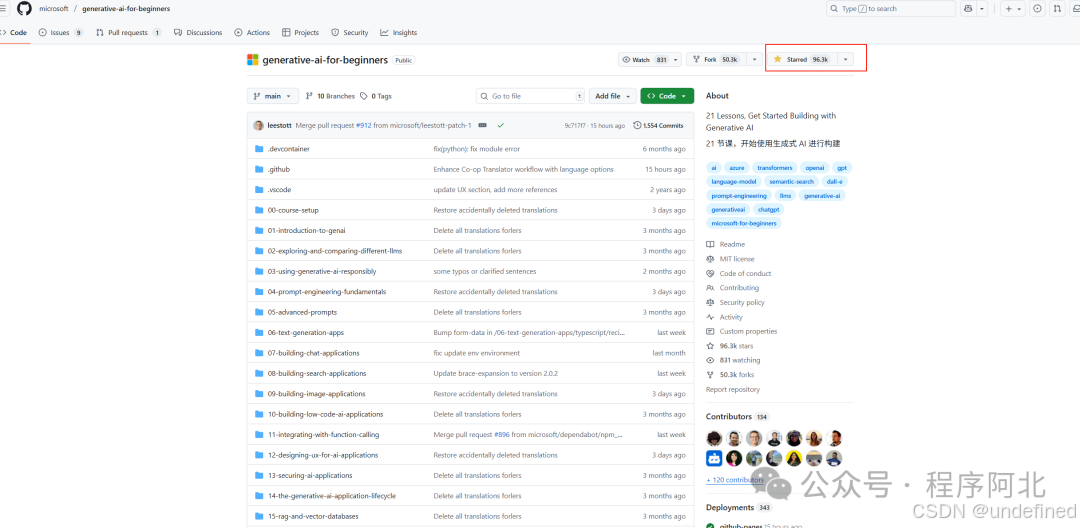Click the eye icon next to 831 watching
The width and height of the screenshot is (1080, 528).
click(710, 360)
